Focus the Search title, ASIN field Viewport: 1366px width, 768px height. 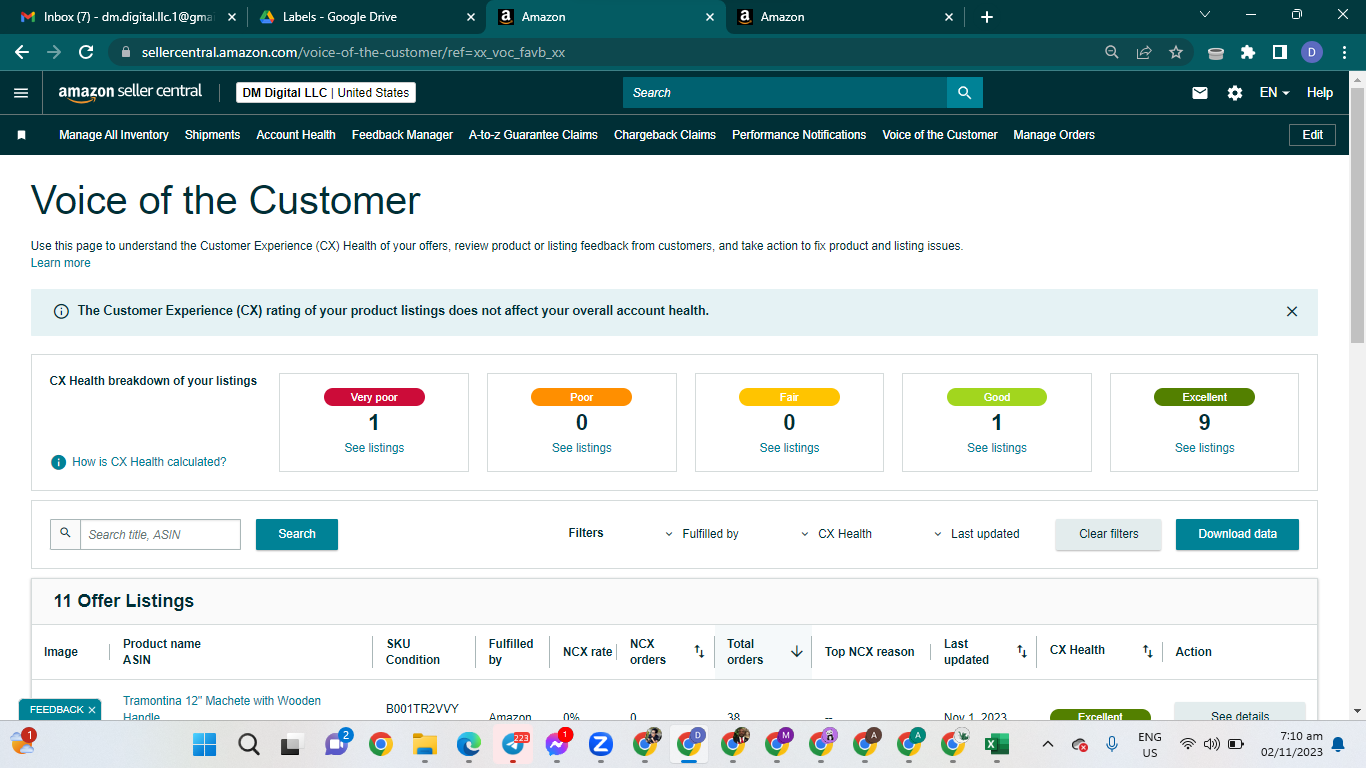click(160, 534)
